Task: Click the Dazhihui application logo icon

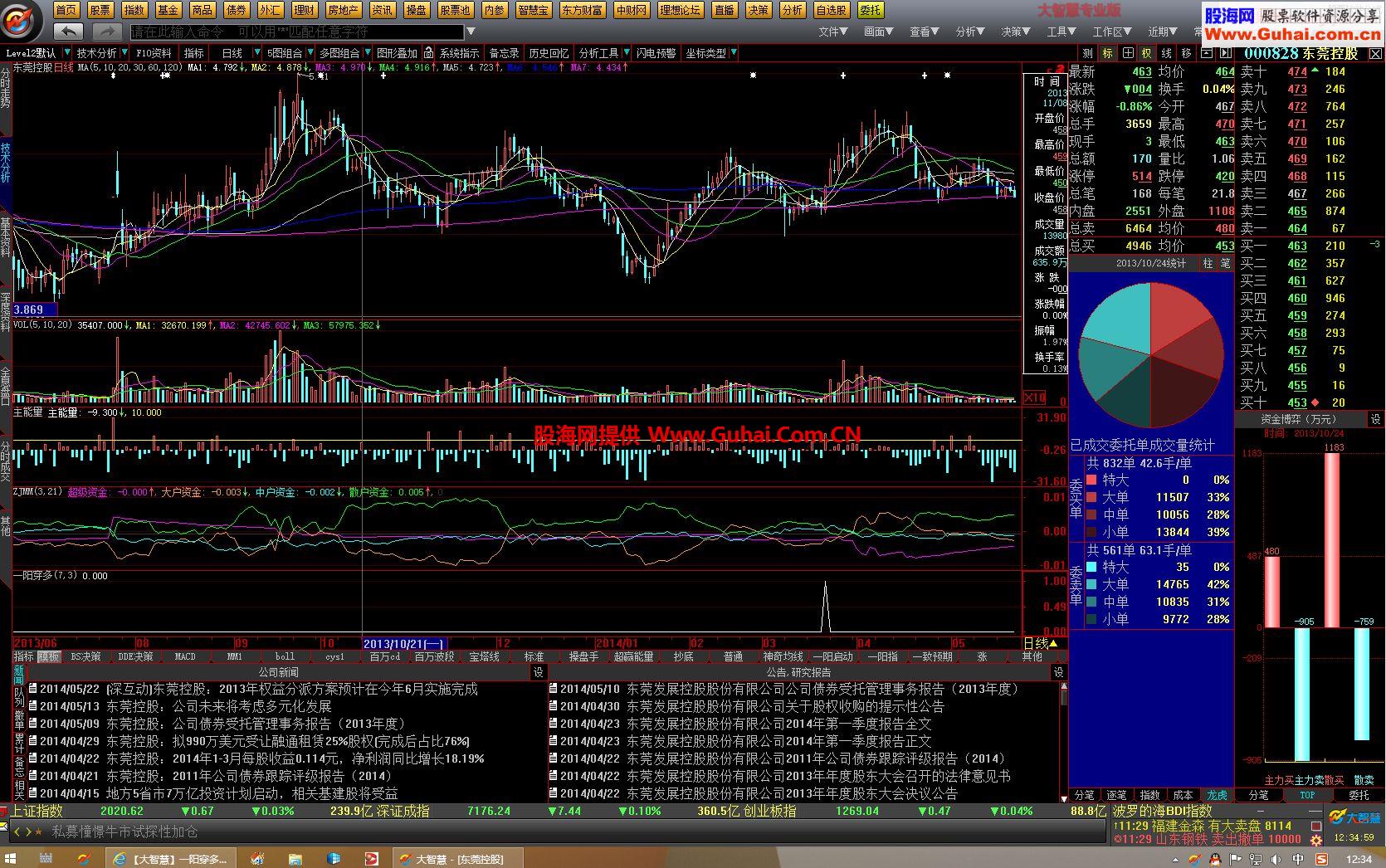Action: tap(20, 20)
